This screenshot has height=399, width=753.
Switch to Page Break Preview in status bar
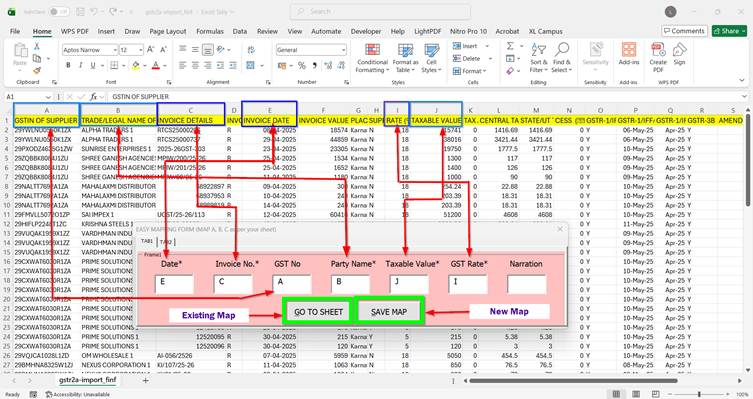coord(656,394)
